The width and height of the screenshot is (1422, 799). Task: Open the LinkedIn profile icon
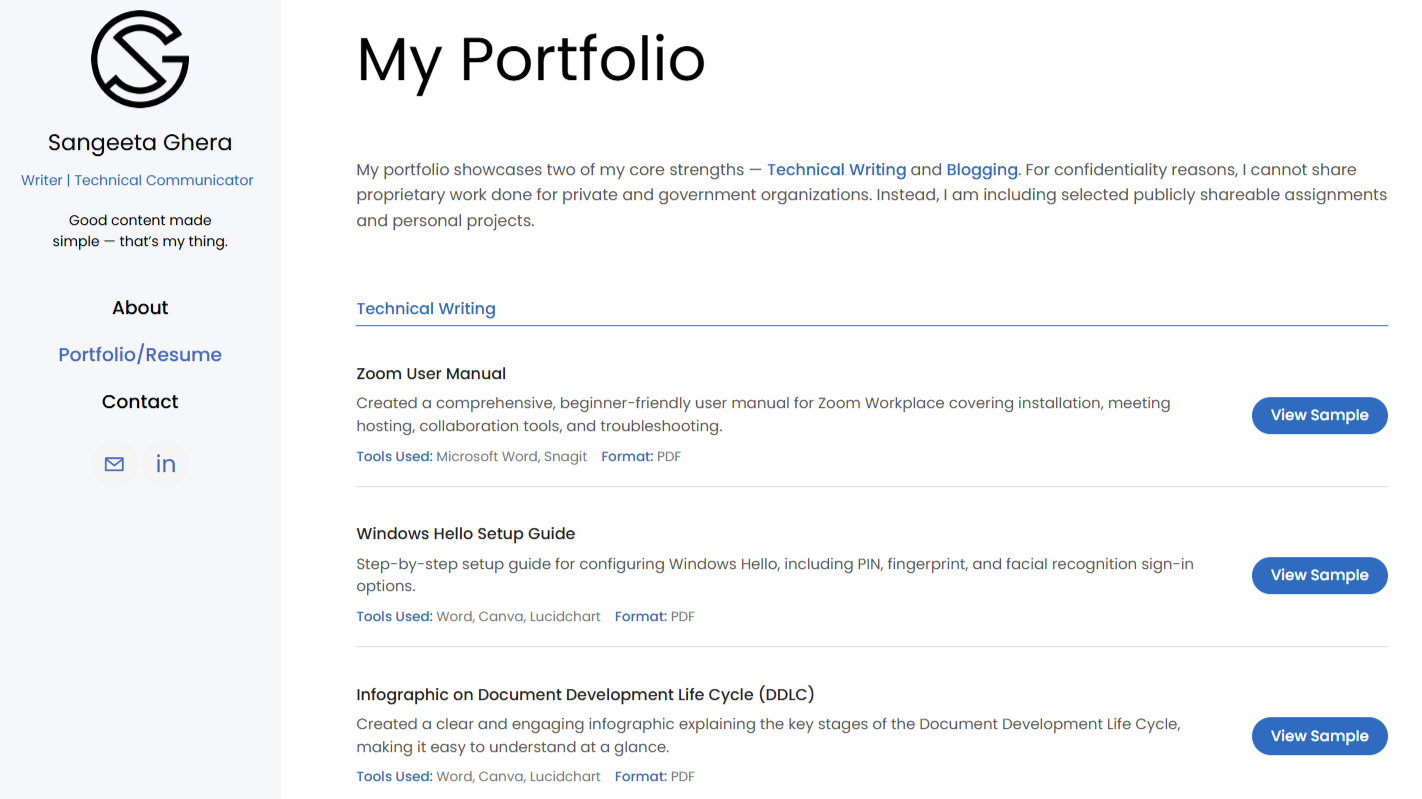pos(166,464)
